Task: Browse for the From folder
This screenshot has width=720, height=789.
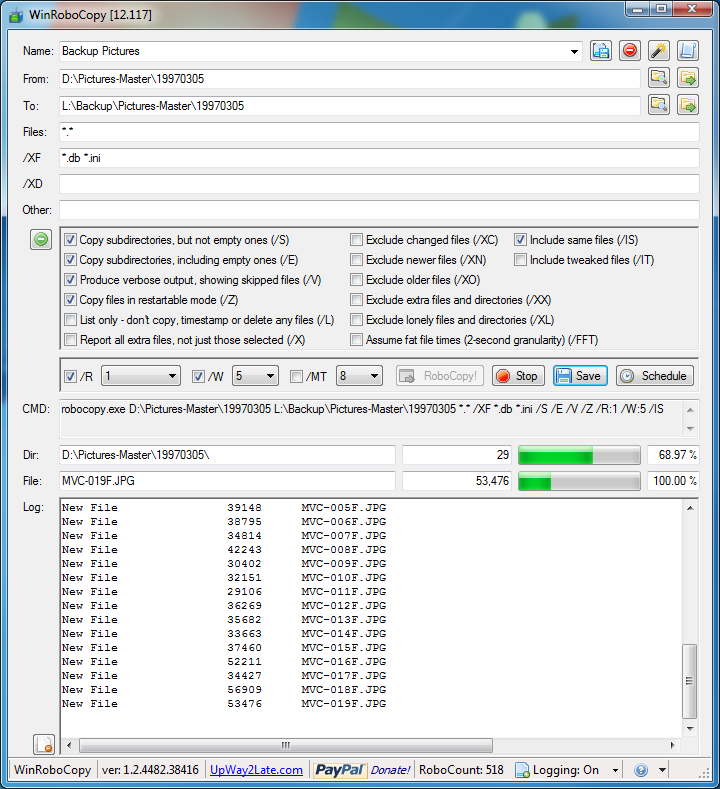Action: point(659,78)
